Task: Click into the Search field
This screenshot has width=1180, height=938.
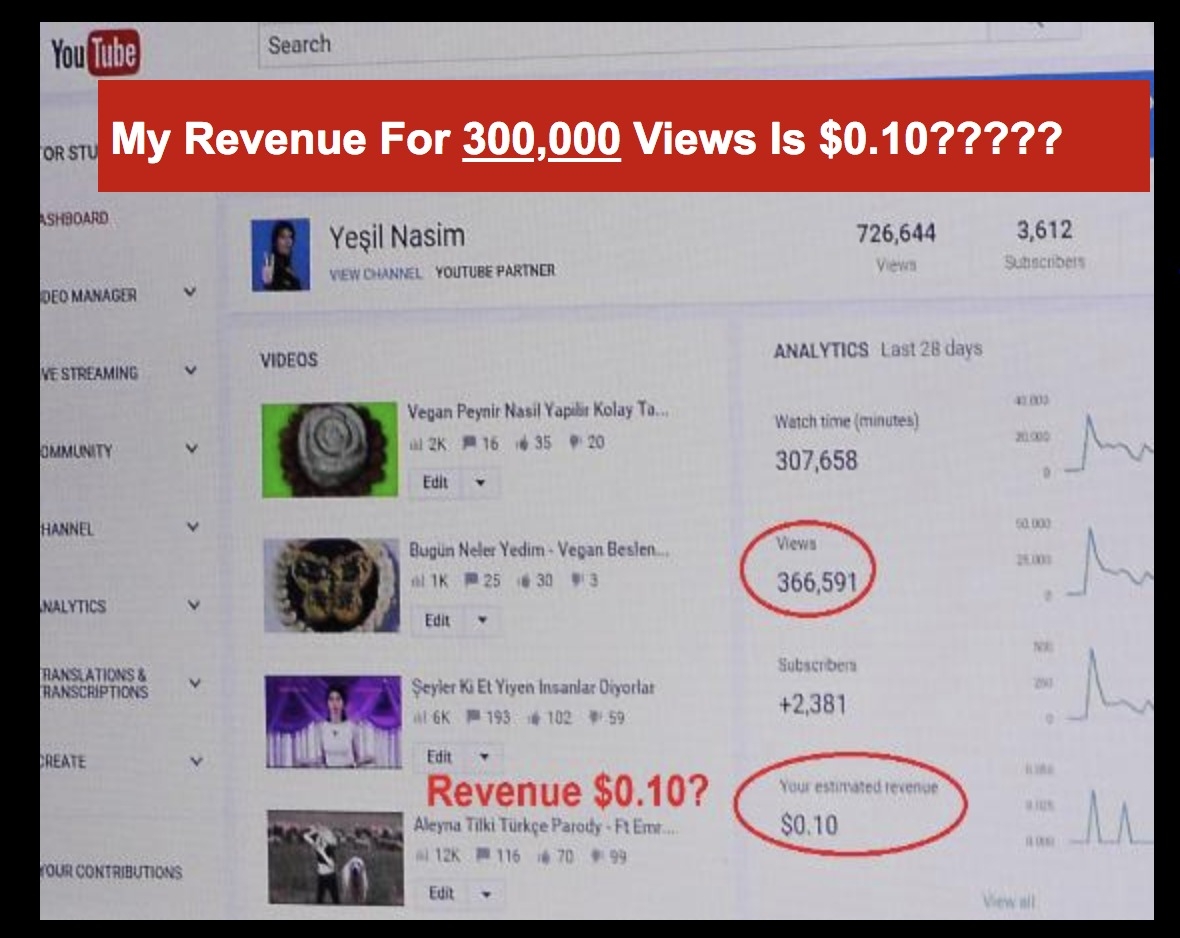Action: click(622, 45)
